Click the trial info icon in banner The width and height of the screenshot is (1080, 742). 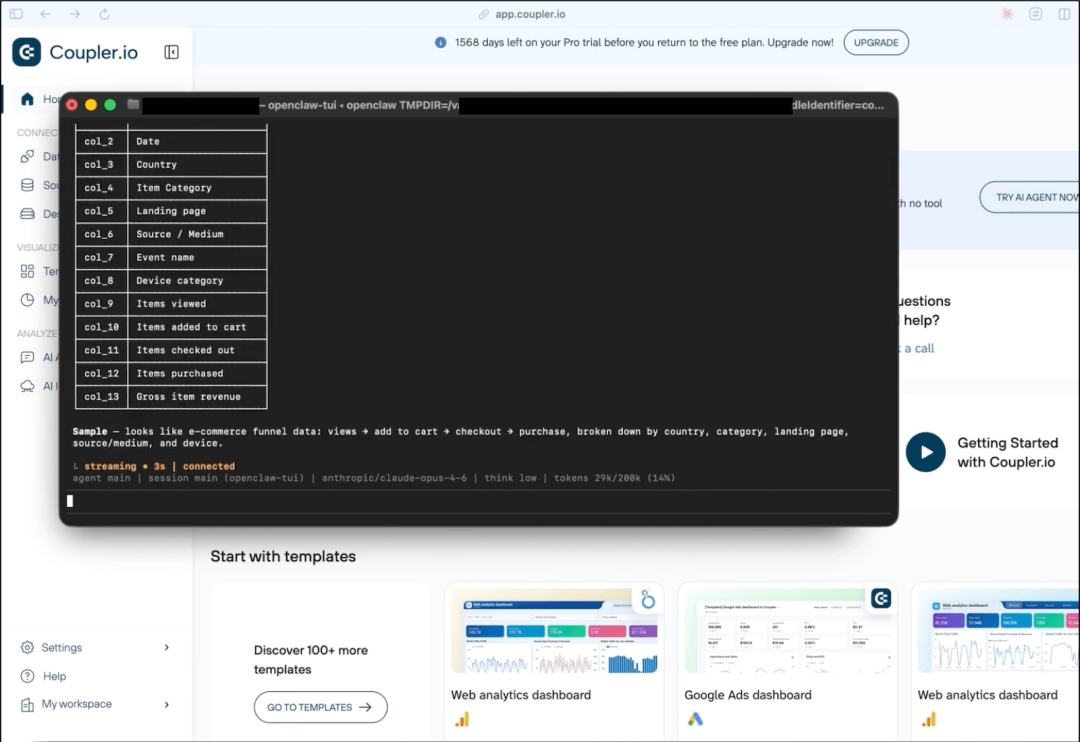click(441, 43)
